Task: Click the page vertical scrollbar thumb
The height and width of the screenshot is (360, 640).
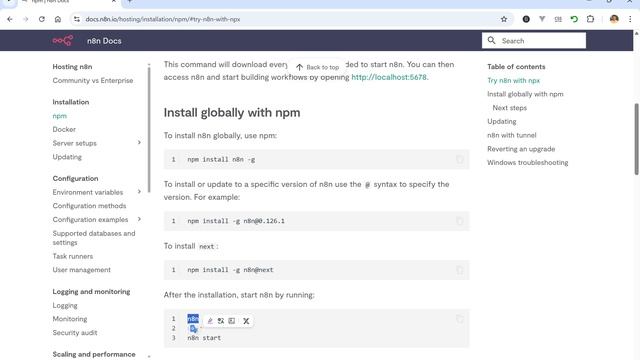Action: (636, 139)
